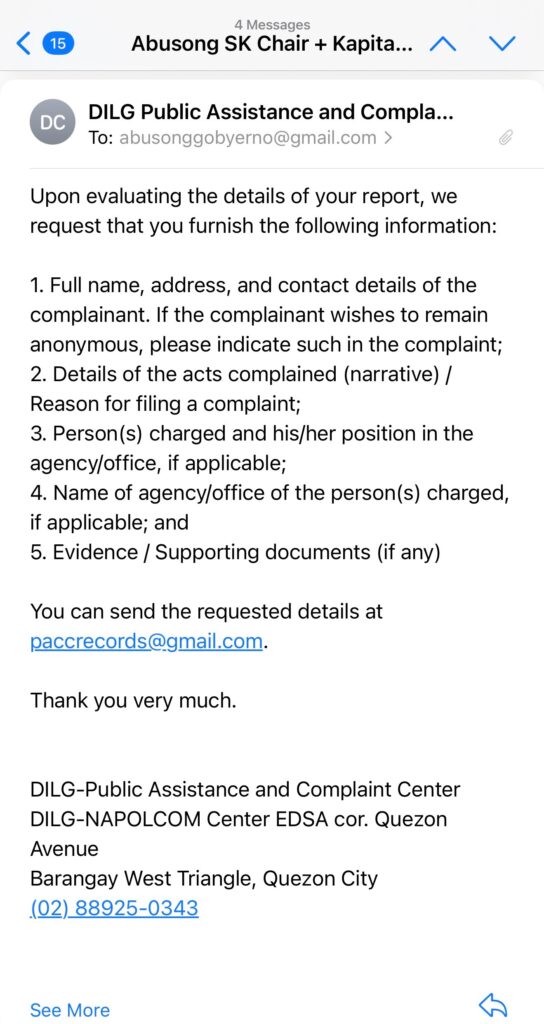Tap the 4 Messages header label
Viewport: 544px width, 1024px height.
pos(272,25)
